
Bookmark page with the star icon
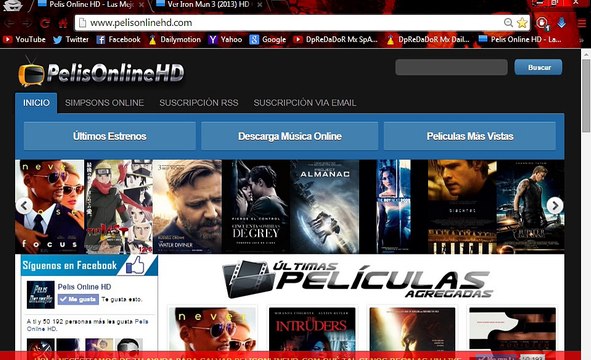click(x=522, y=23)
